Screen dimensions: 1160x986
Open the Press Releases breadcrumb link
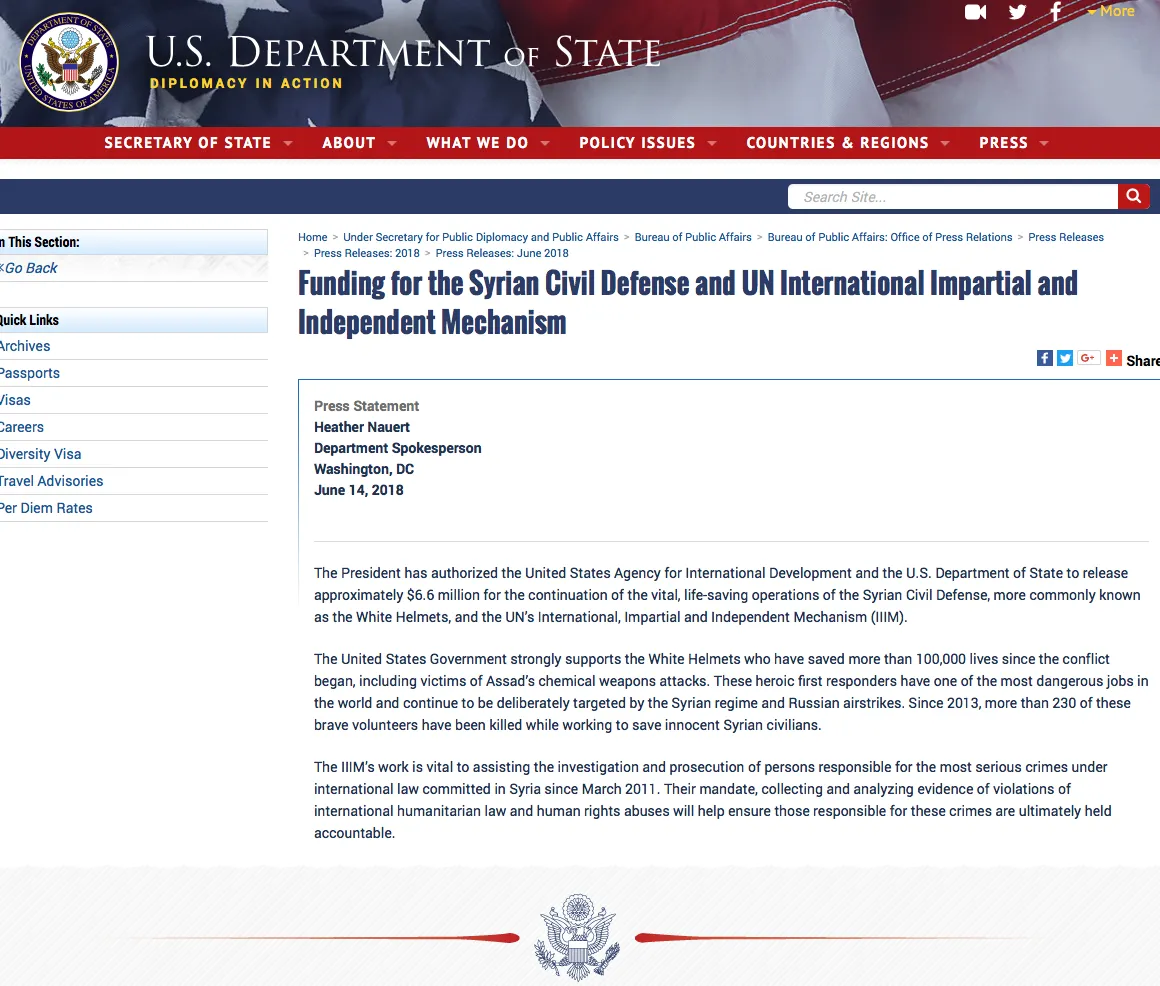[1066, 237]
